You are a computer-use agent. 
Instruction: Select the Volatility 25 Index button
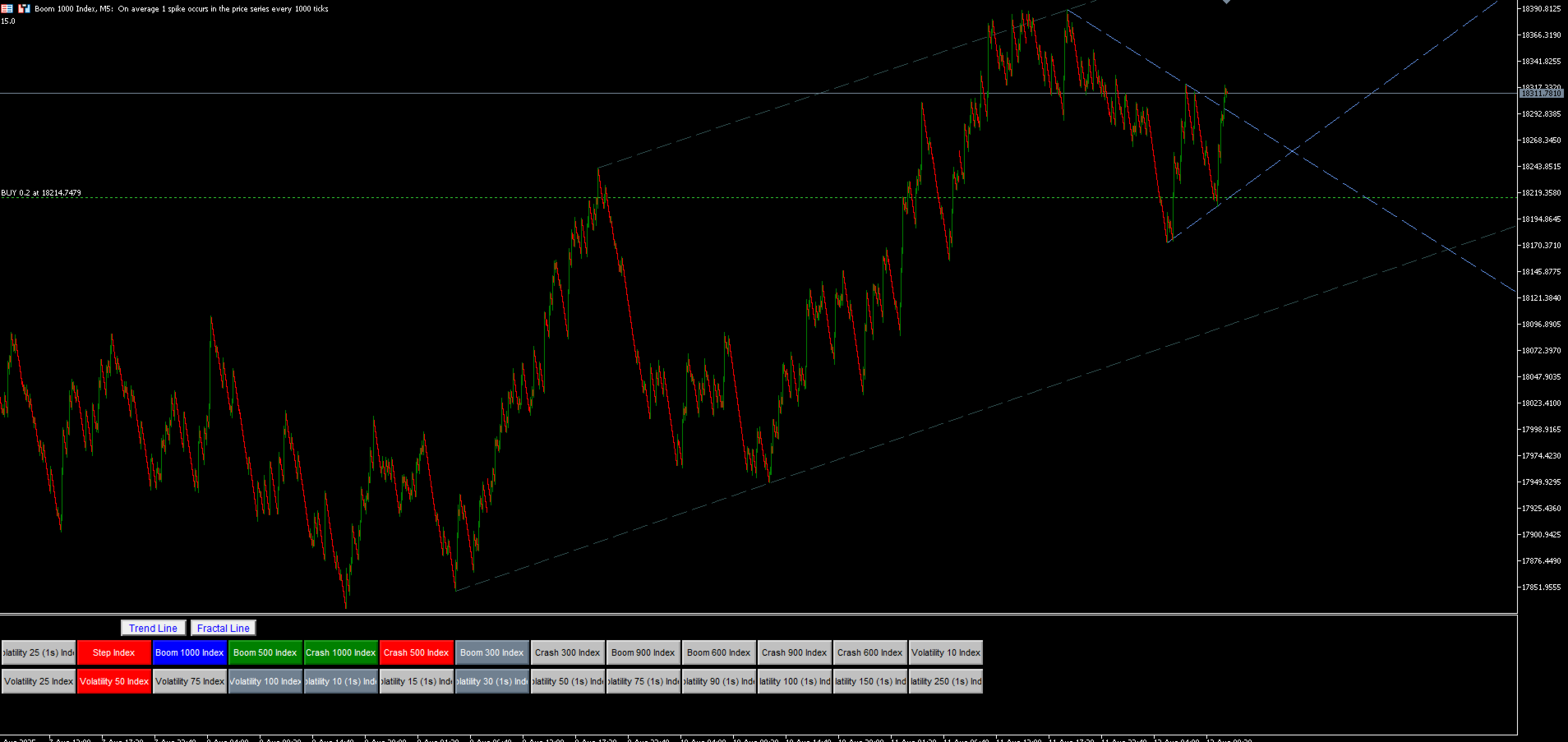coord(39,681)
